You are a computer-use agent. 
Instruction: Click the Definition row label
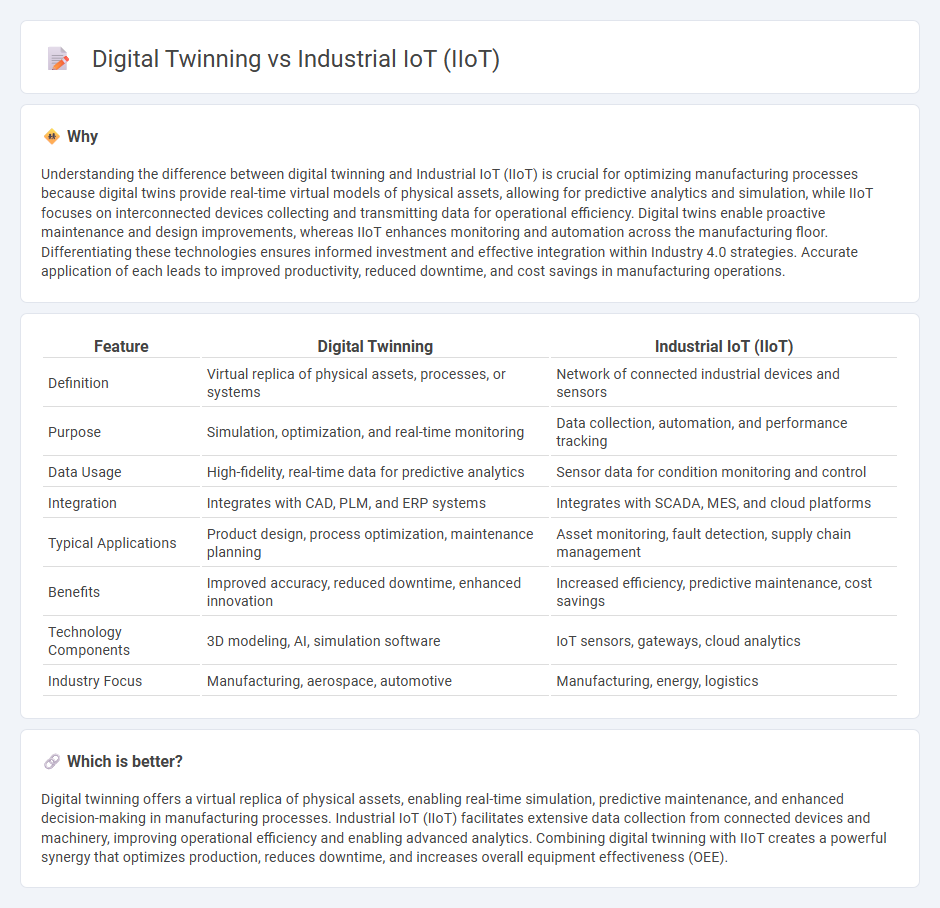[x=78, y=383]
